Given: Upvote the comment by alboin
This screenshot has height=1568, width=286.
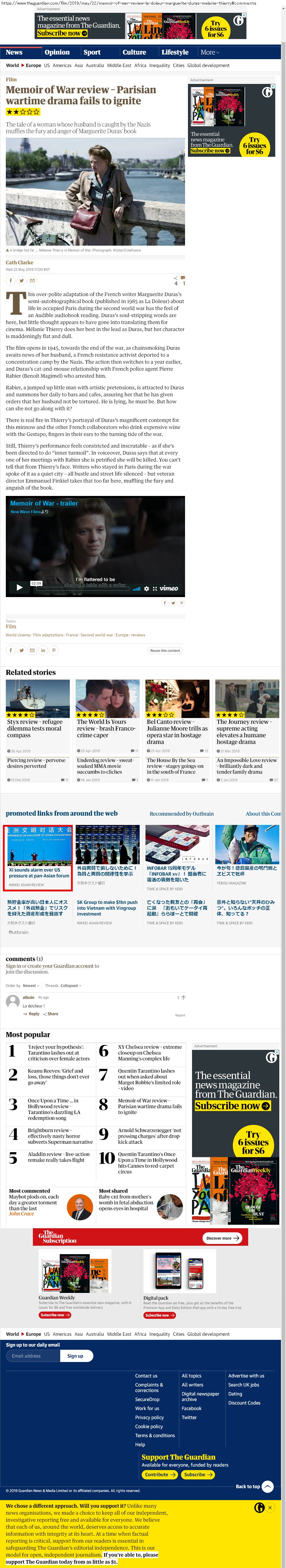Looking at the screenshot, I should pos(183,998).
